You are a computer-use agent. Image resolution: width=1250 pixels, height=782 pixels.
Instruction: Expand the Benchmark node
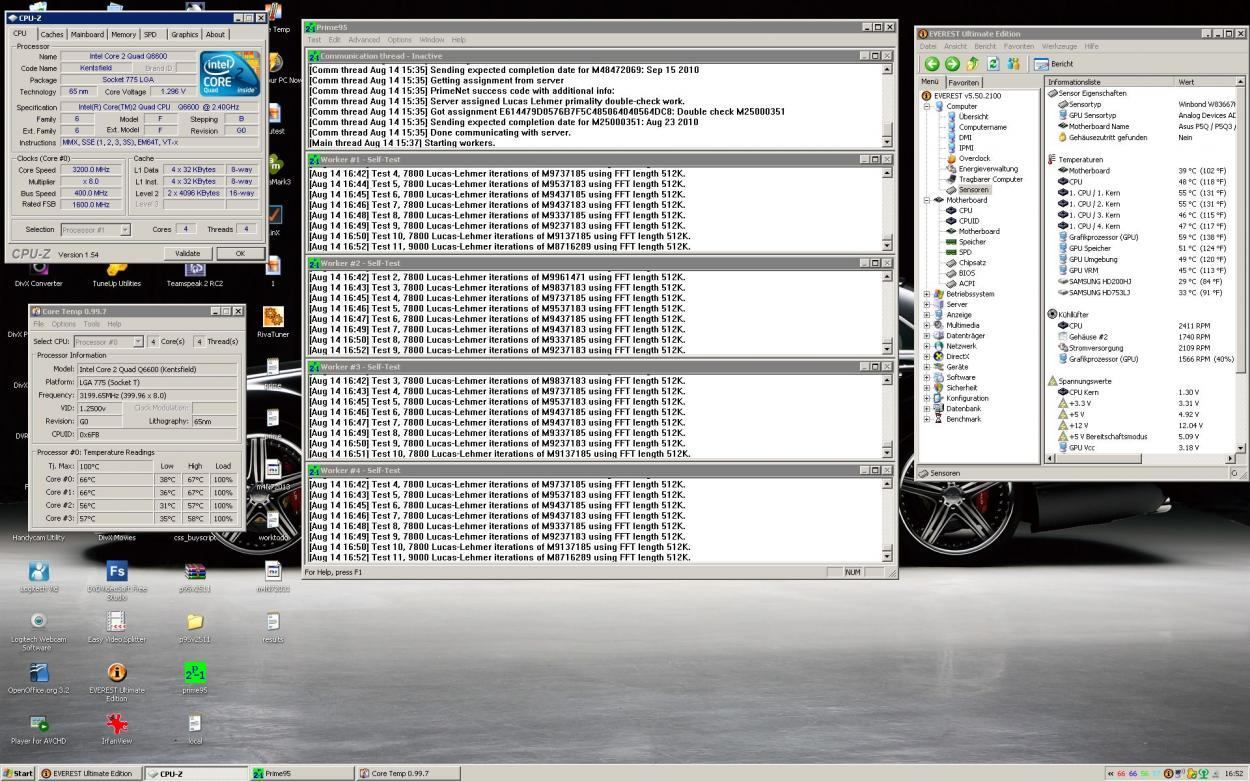[x=926, y=419]
